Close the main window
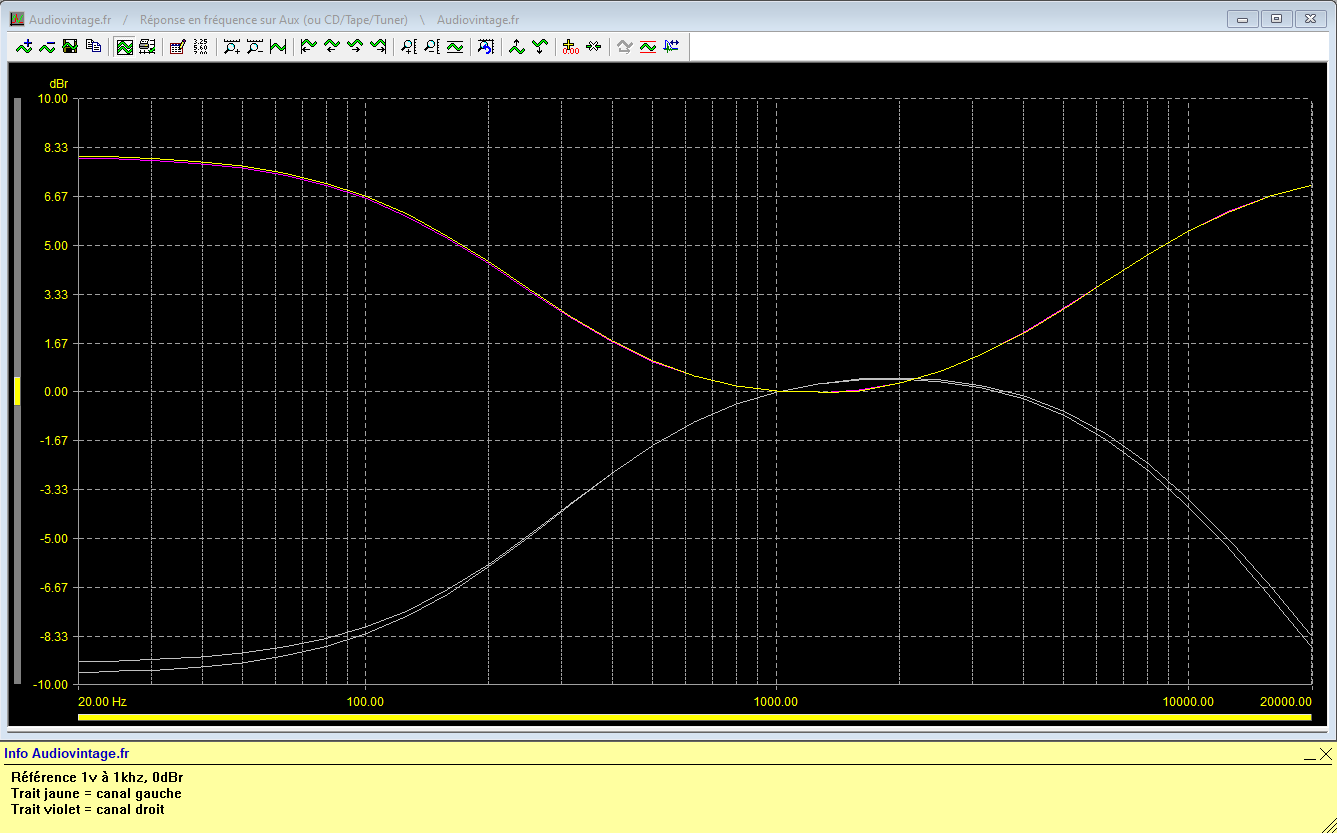This screenshot has height=833, width=1337. (1310, 18)
